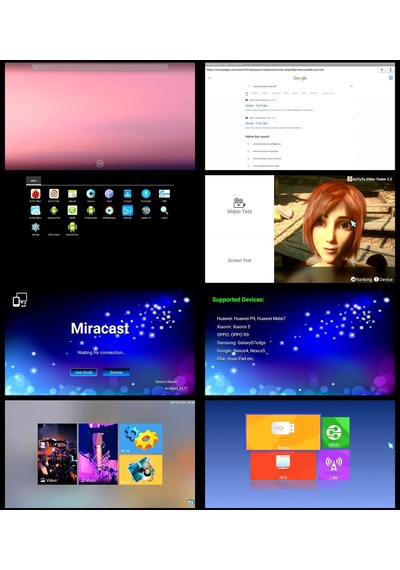Click the Devices button on Miracast screen
Viewport: 400px width, 570px height.
(116, 372)
